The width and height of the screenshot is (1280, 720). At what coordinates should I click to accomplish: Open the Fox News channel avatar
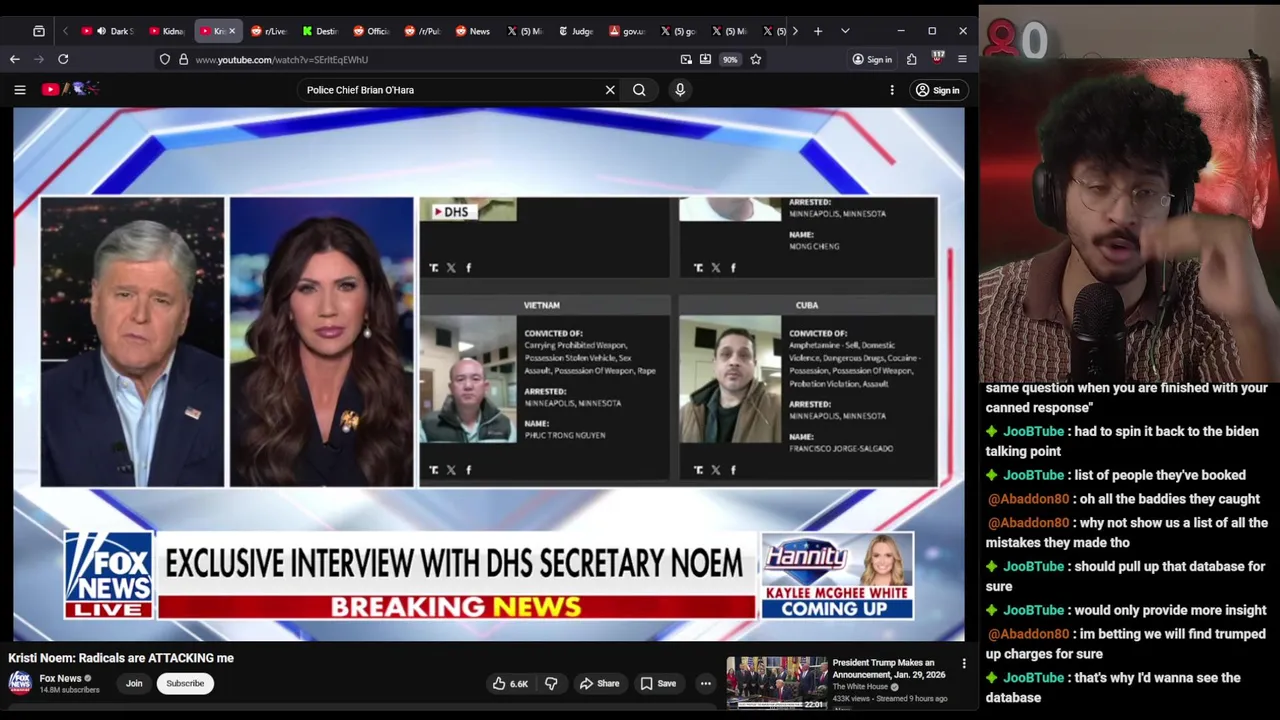coord(20,683)
